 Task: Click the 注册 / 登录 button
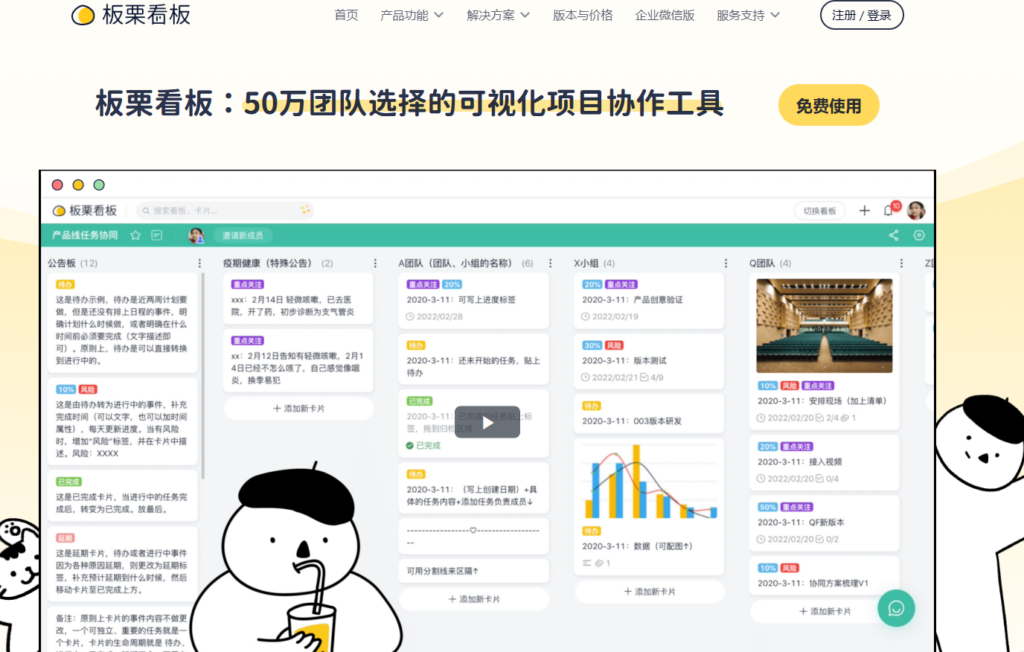[861, 15]
